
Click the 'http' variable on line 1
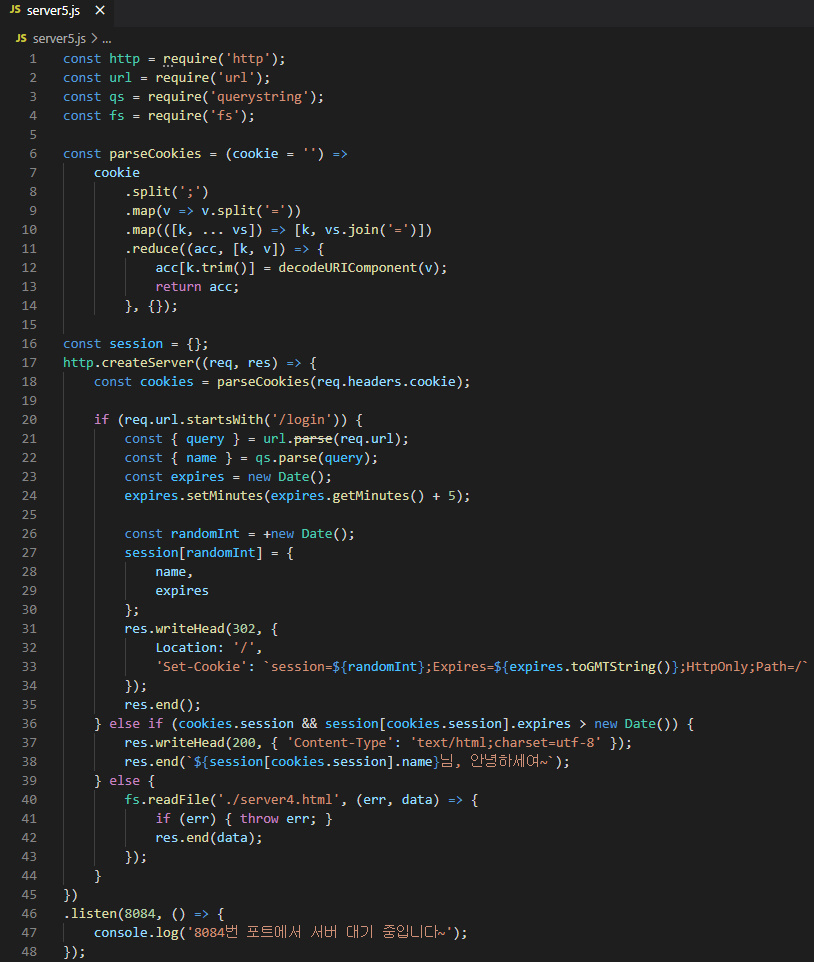[x=125, y=59]
